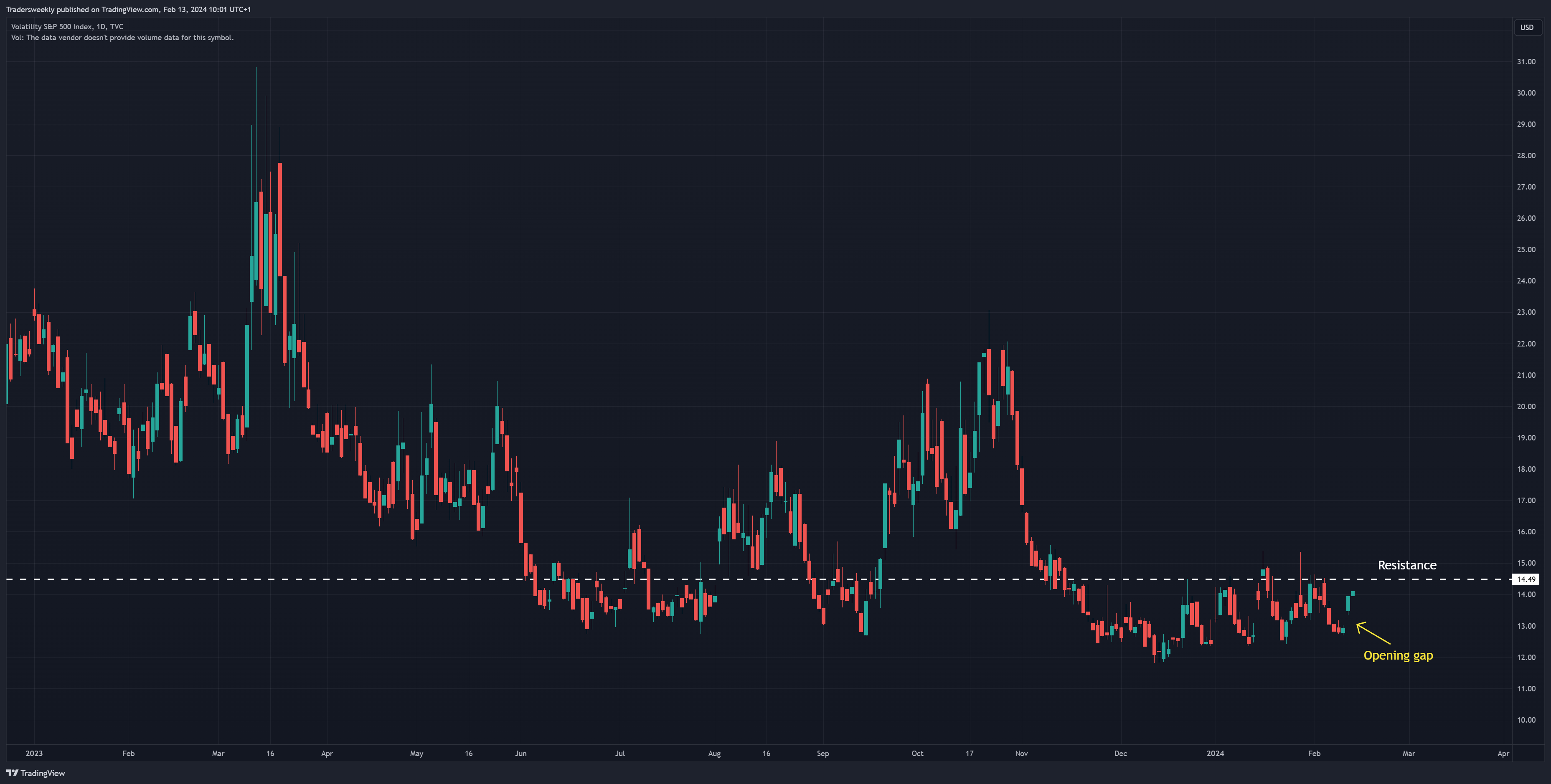1551x784 pixels.
Task: Click the Nov time axis label
Action: (1021, 753)
